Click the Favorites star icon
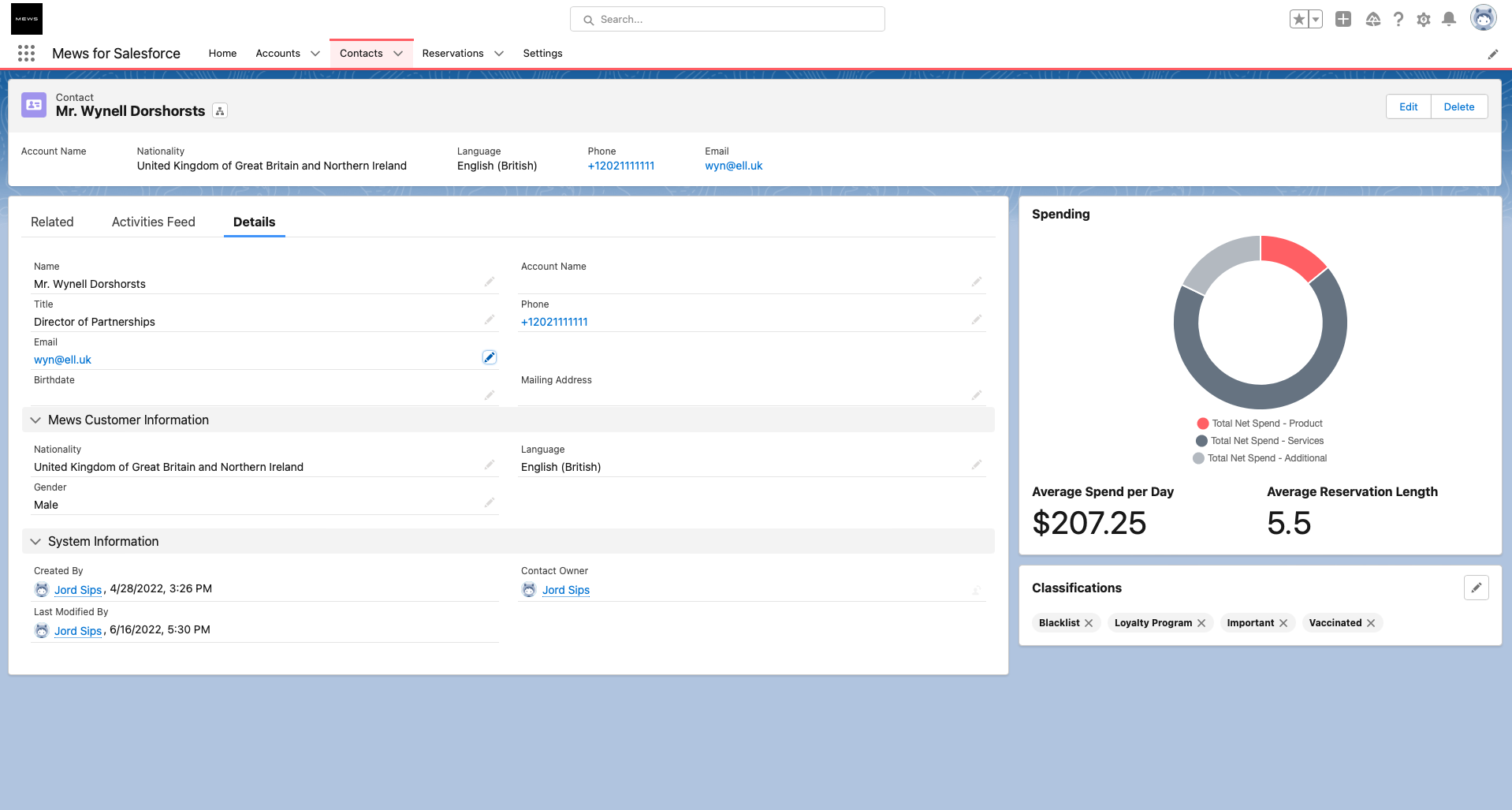This screenshot has width=1512, height=810. pos(1298,19)
